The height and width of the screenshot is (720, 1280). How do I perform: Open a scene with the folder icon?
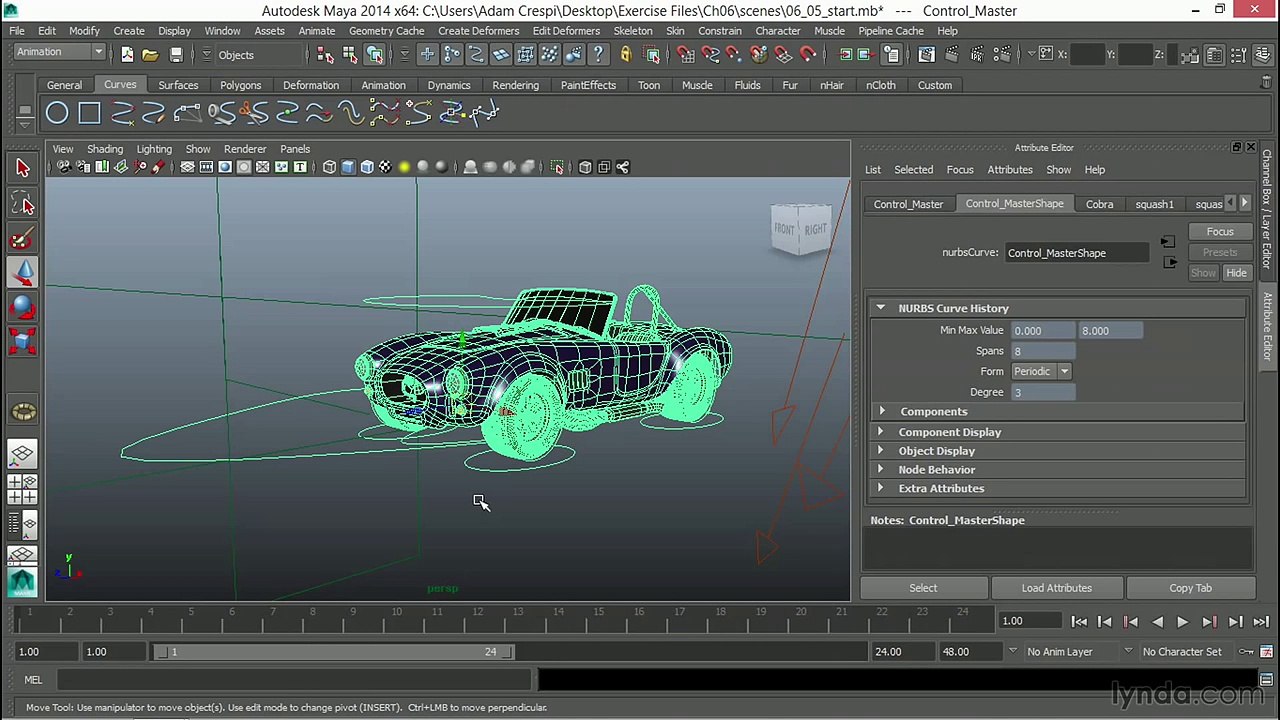pos(150,55)
